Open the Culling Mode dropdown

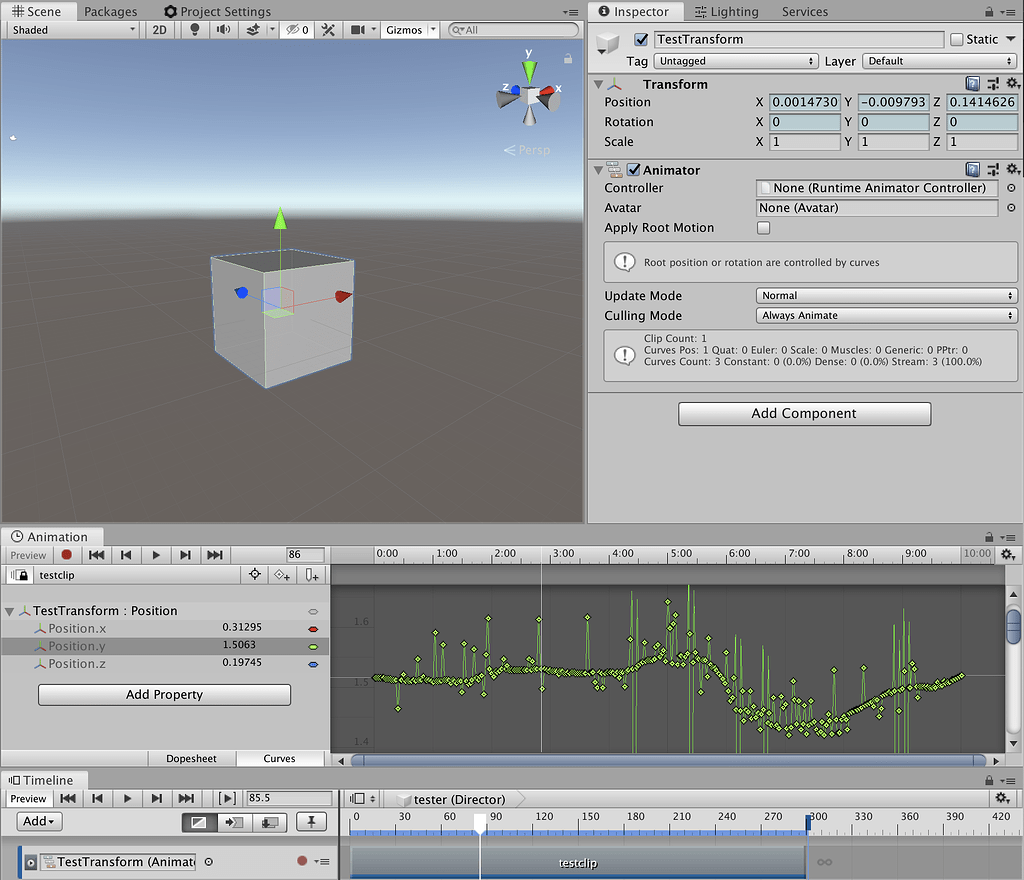pos(886,316)
